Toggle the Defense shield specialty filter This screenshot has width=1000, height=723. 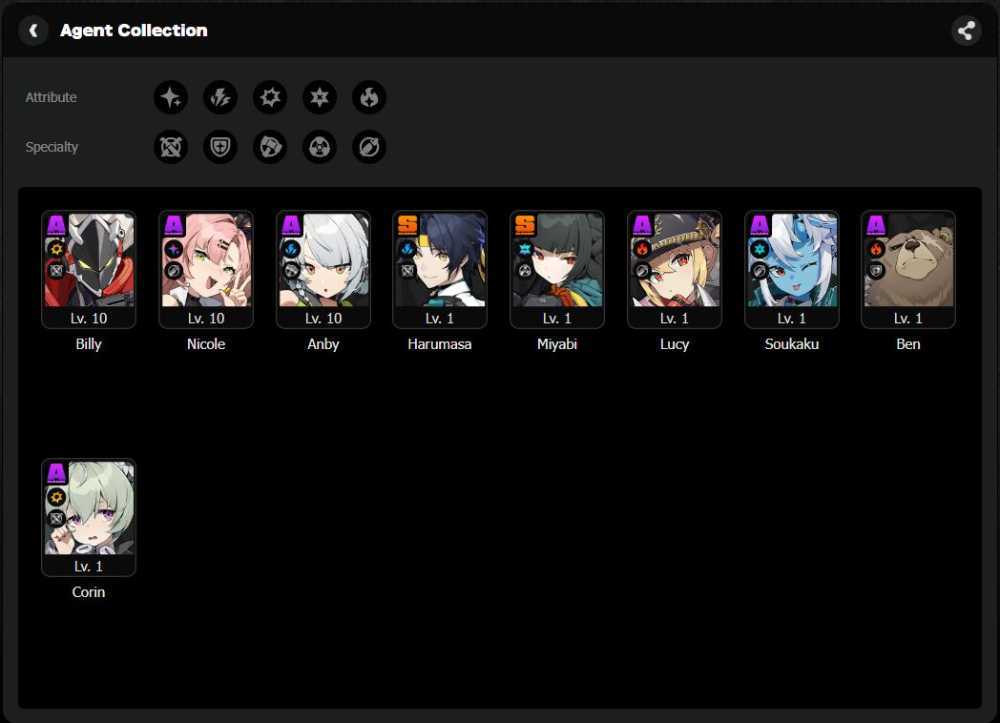tap(221, 147)
